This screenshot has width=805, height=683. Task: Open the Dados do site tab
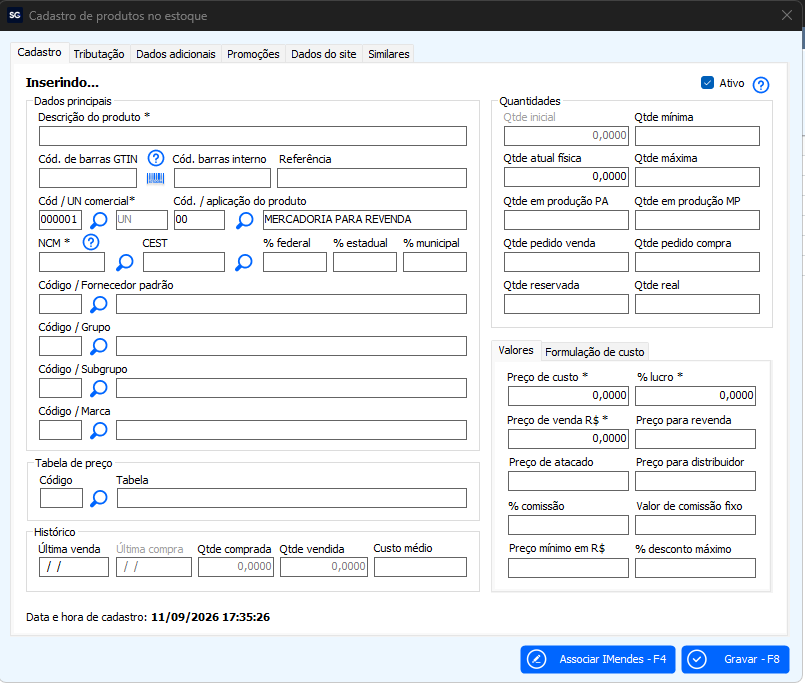(x=323, y=54)
